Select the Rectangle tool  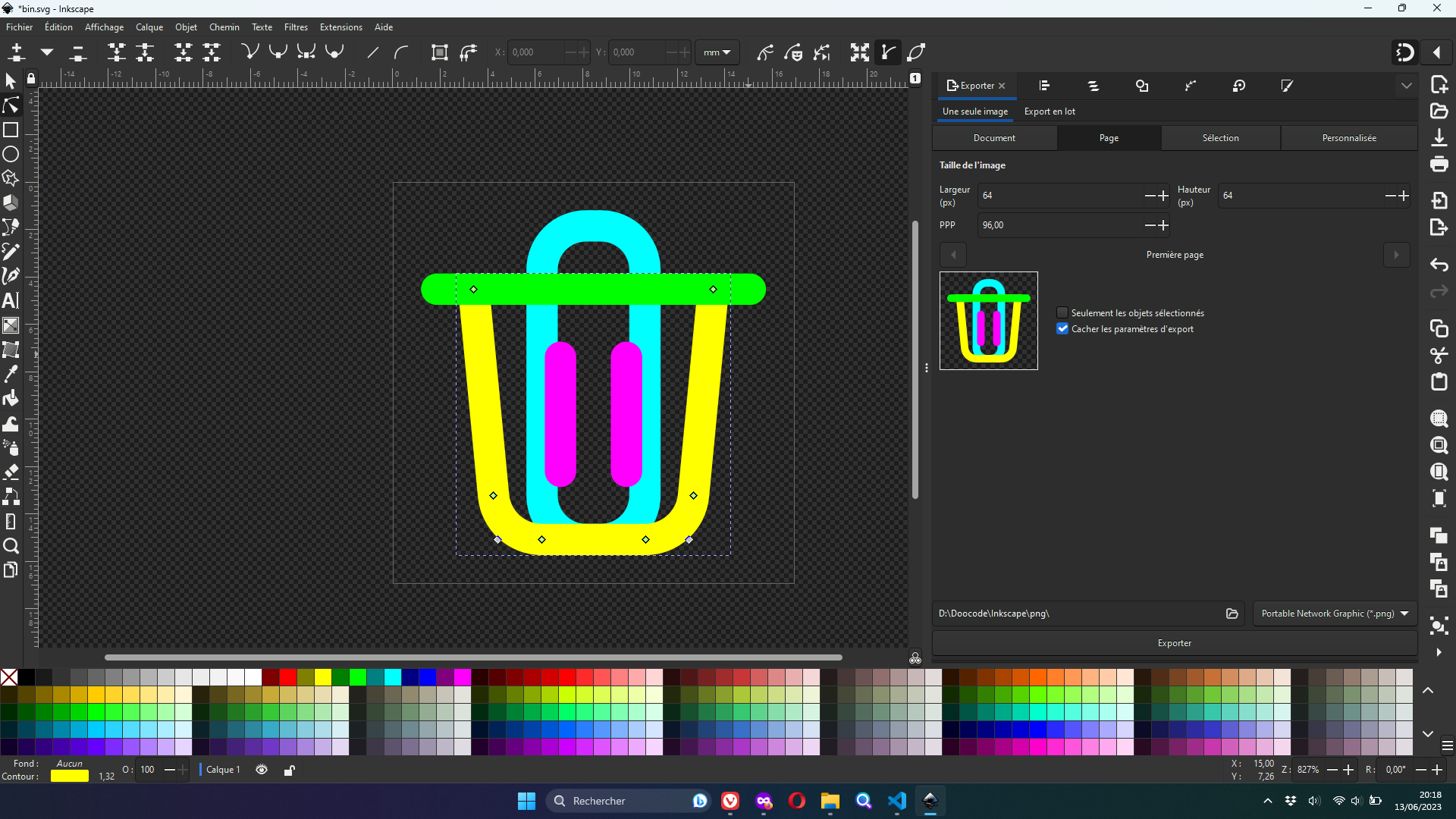point(11,130)
